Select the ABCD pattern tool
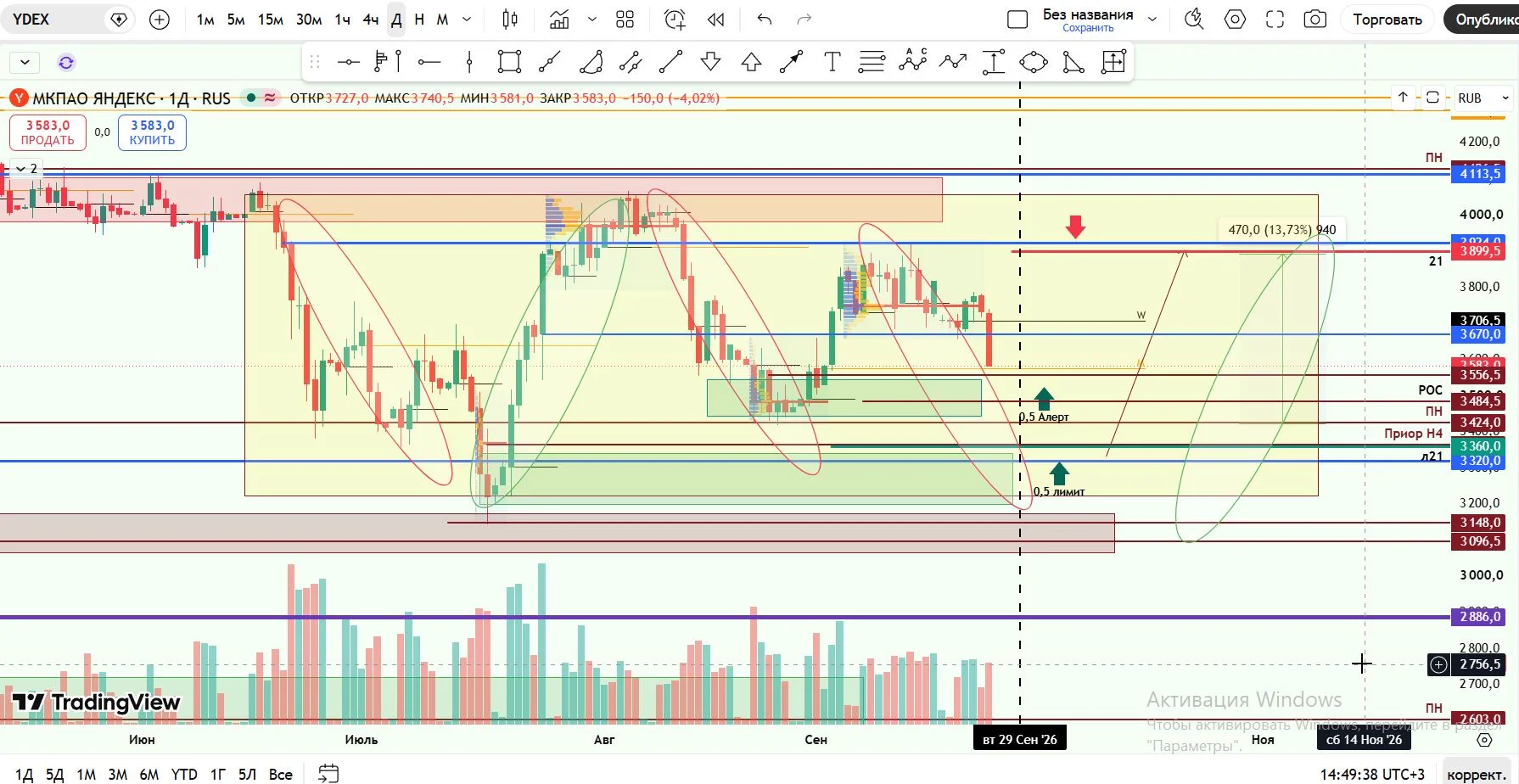Image resolution: width=1519 pixels, height=784 pixels. (912, 62)
